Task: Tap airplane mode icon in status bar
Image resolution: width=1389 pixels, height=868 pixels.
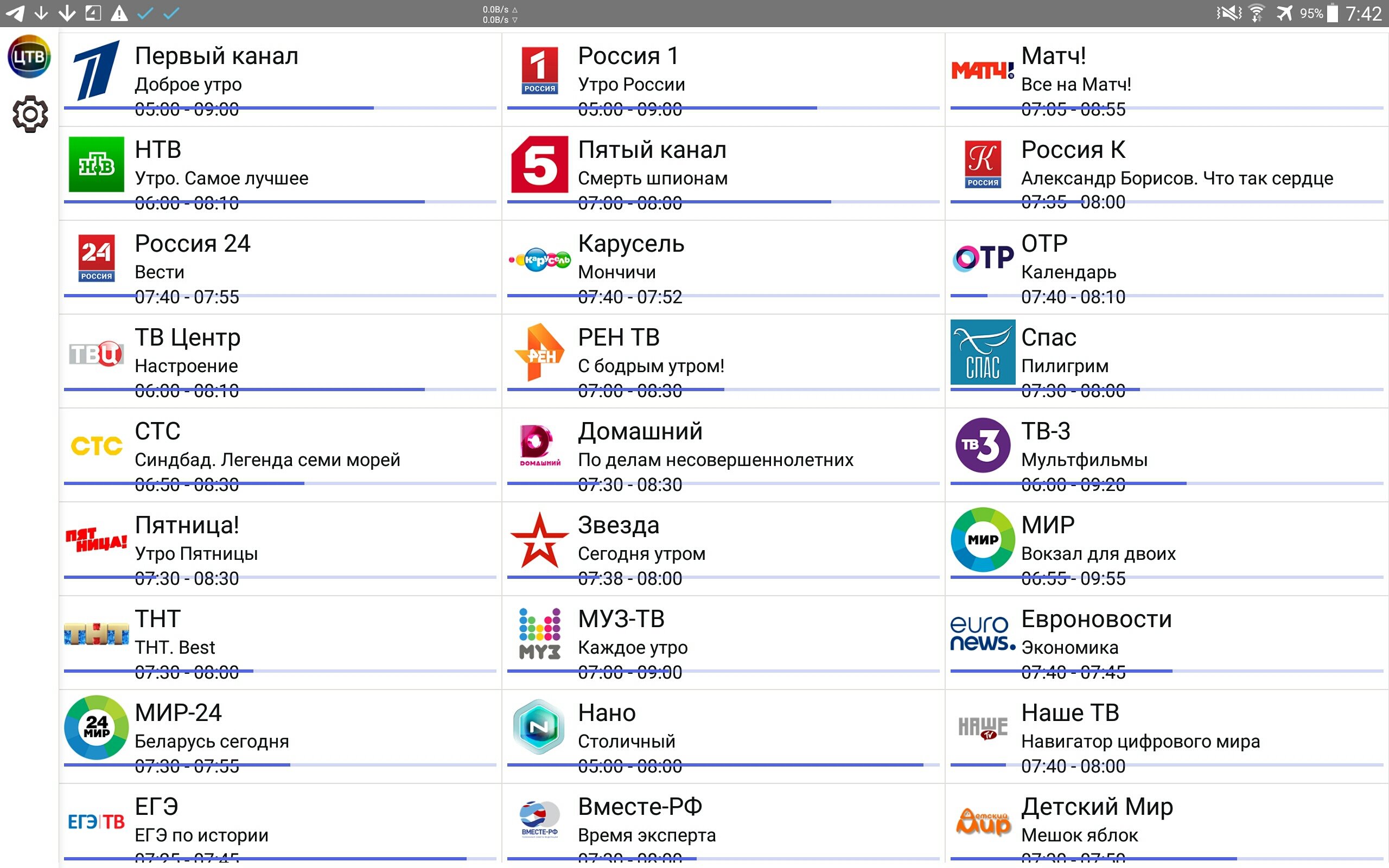Action: [x=1284, y=12]
